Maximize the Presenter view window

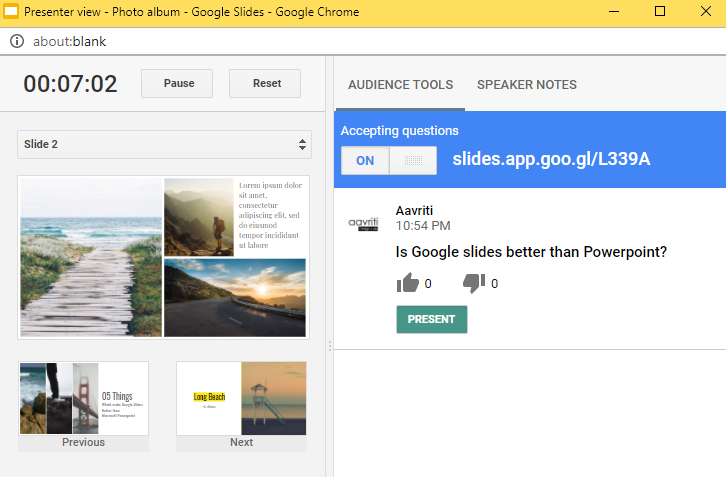pyautogui.click(x=659, y=12)
